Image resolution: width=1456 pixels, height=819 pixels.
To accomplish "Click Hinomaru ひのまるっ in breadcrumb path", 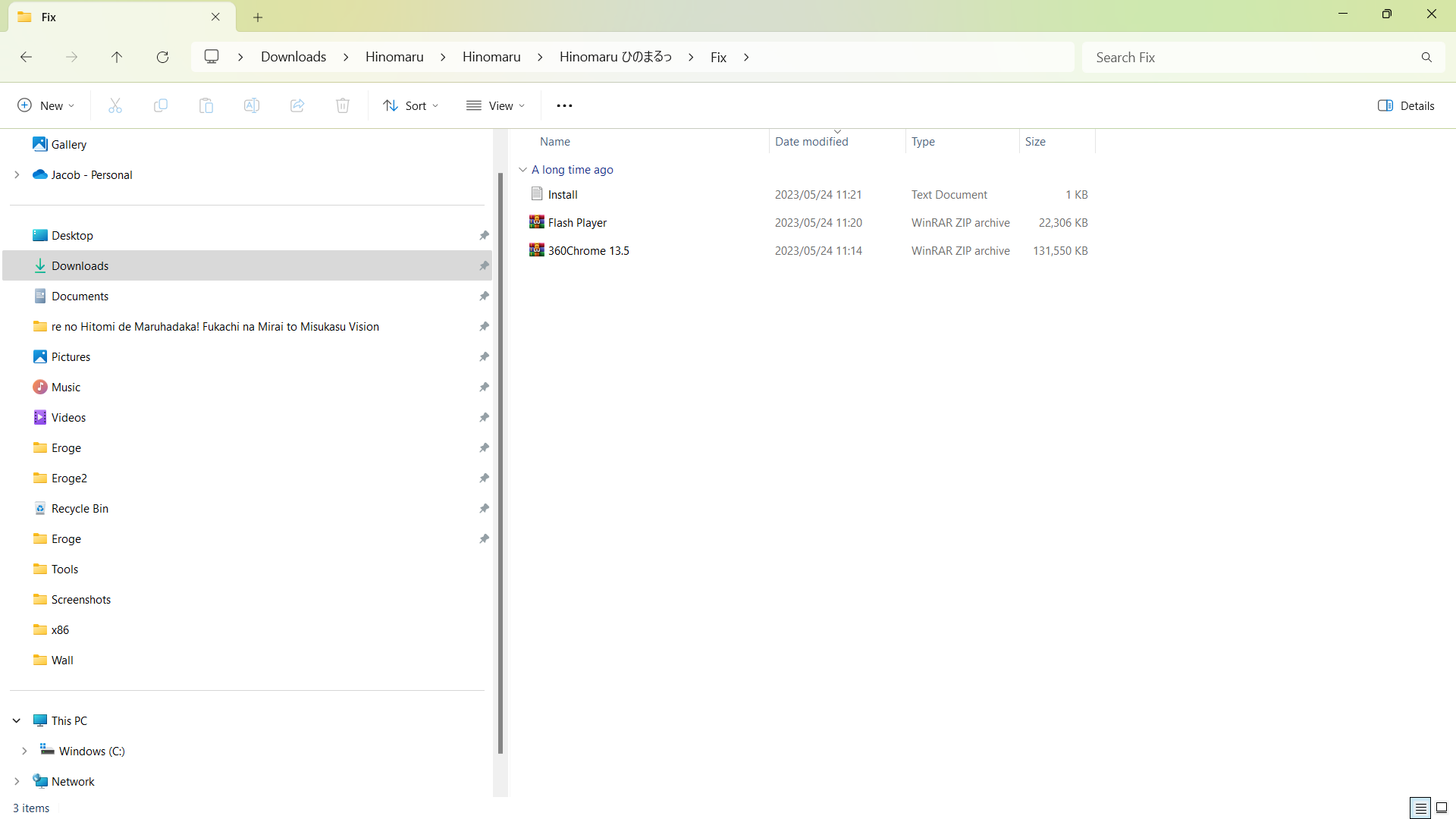I will [615, 57].
